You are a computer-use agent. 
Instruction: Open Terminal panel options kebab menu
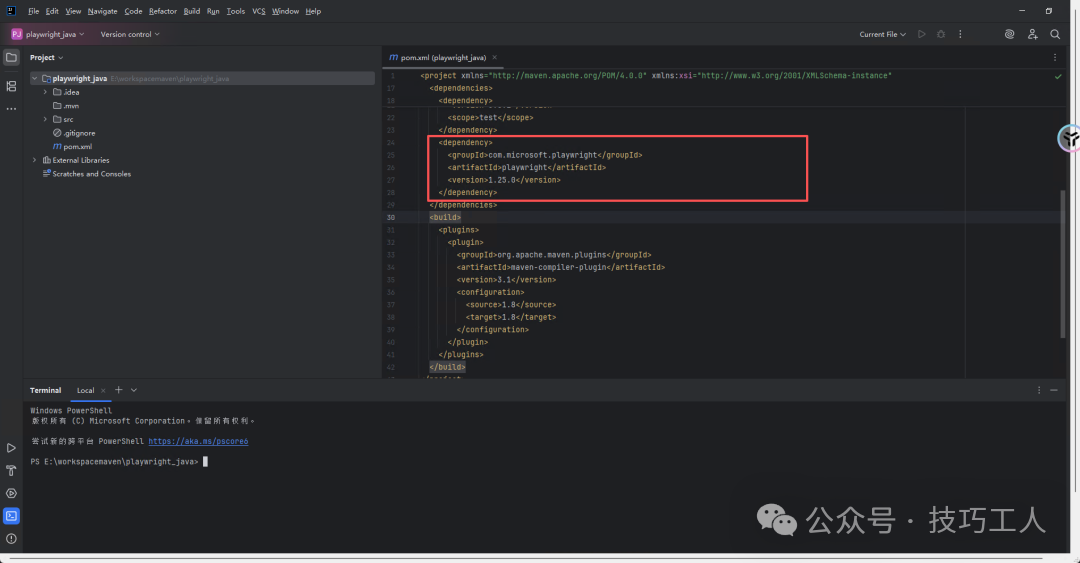(1039, 390)
